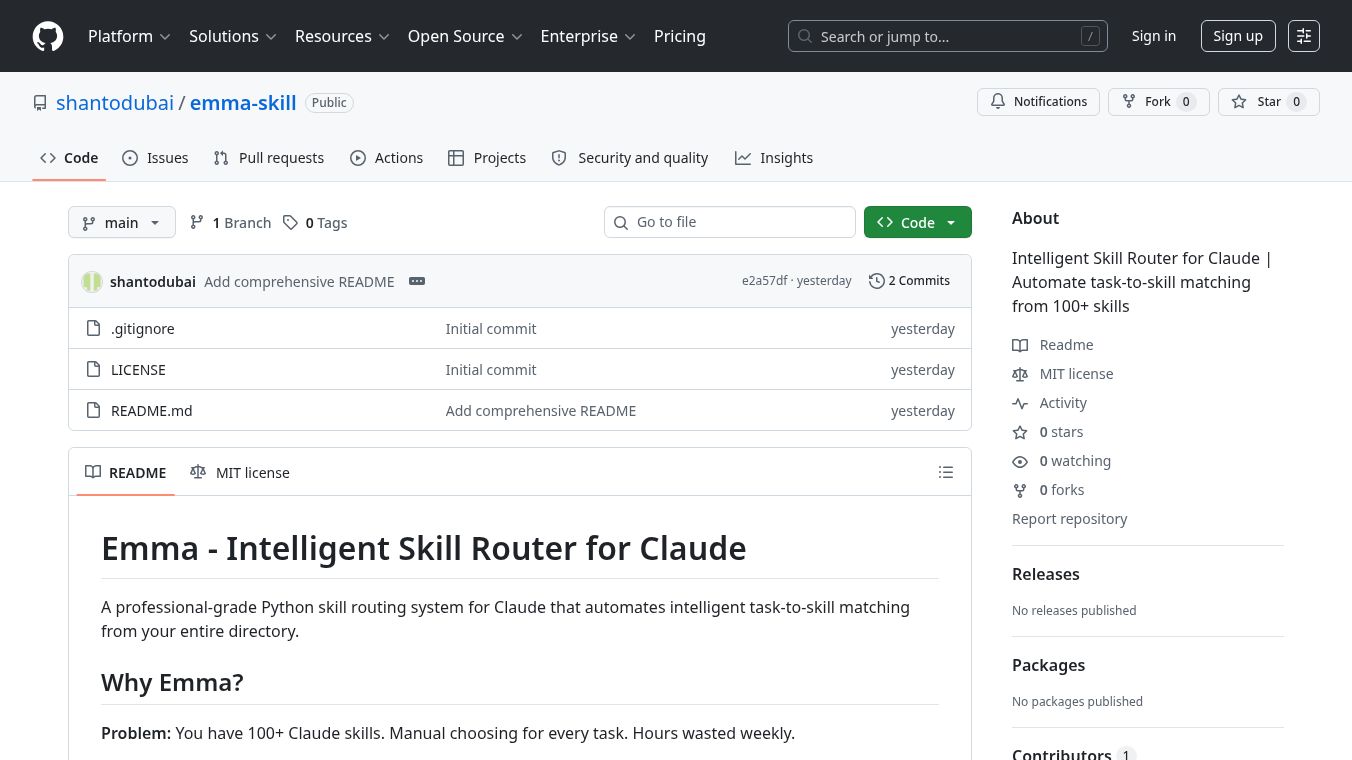Image resolution: width=1352 pixels, height=760 pixels.
Task: Expand the Enterprise menu
Action: pos(588,36)
